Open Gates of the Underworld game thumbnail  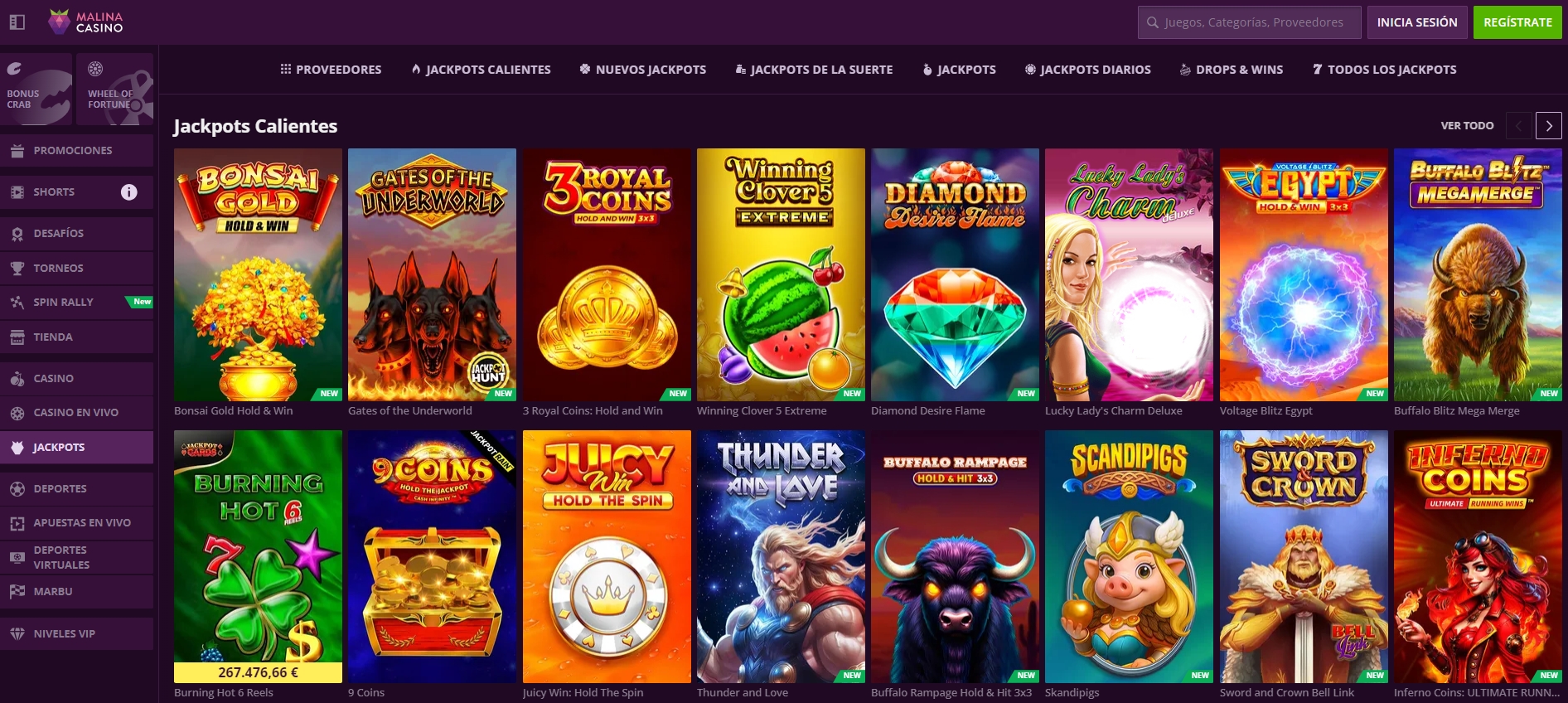432,274
